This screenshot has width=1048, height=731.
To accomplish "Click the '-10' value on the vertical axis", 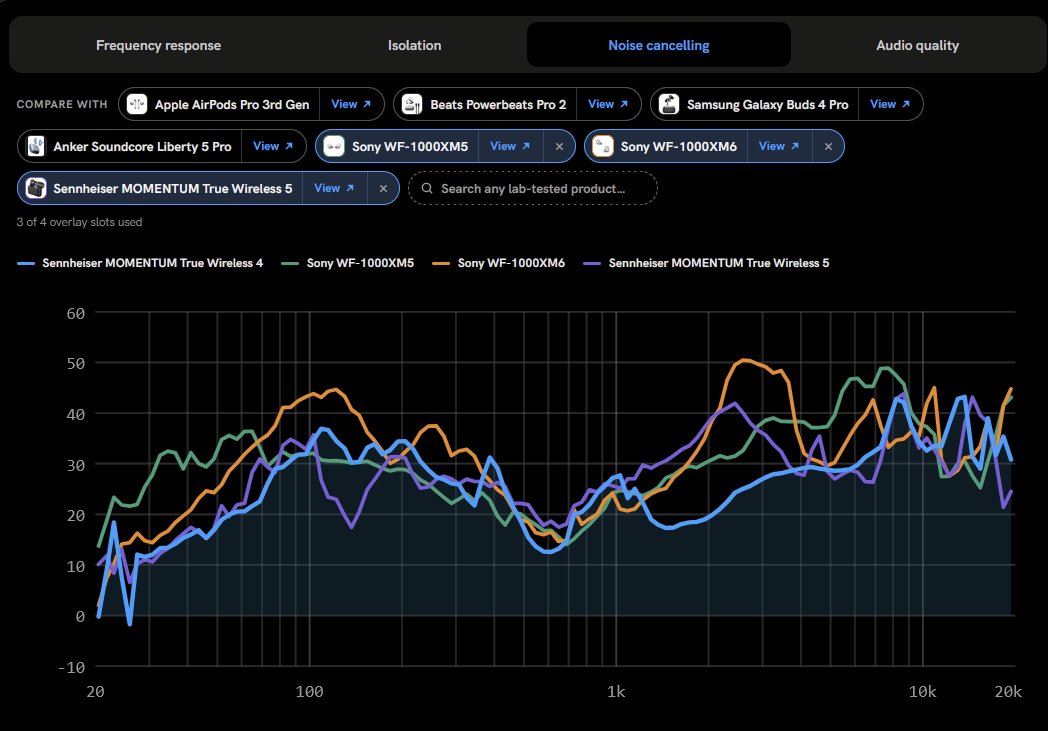I will (72, 668).
